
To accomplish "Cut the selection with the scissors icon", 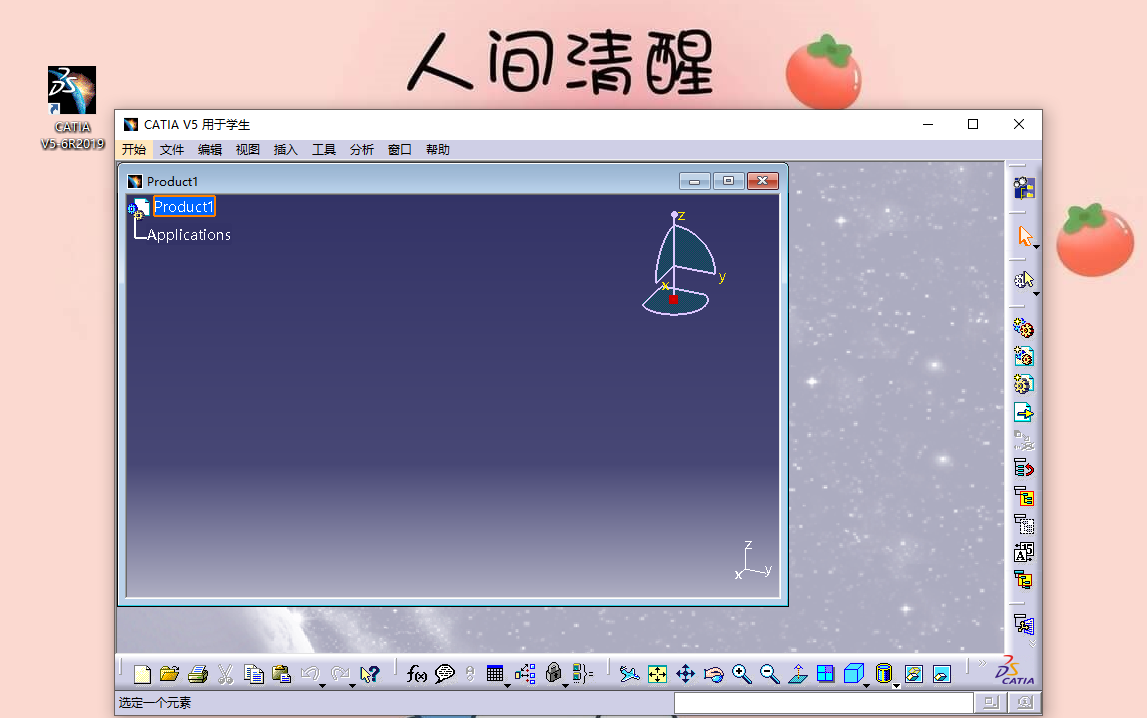I will (225, 674).
